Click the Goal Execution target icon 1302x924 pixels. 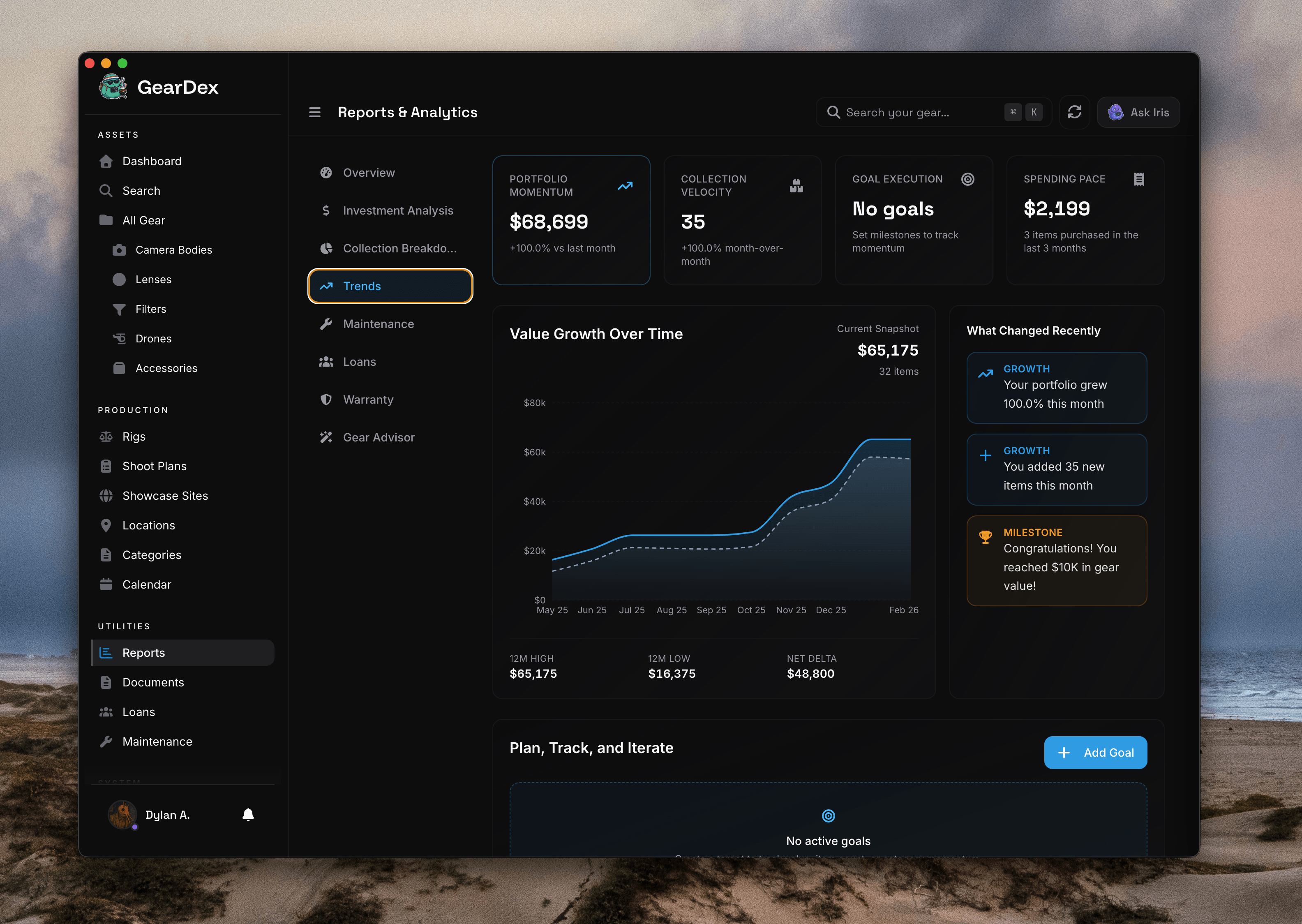pos(967,179)
